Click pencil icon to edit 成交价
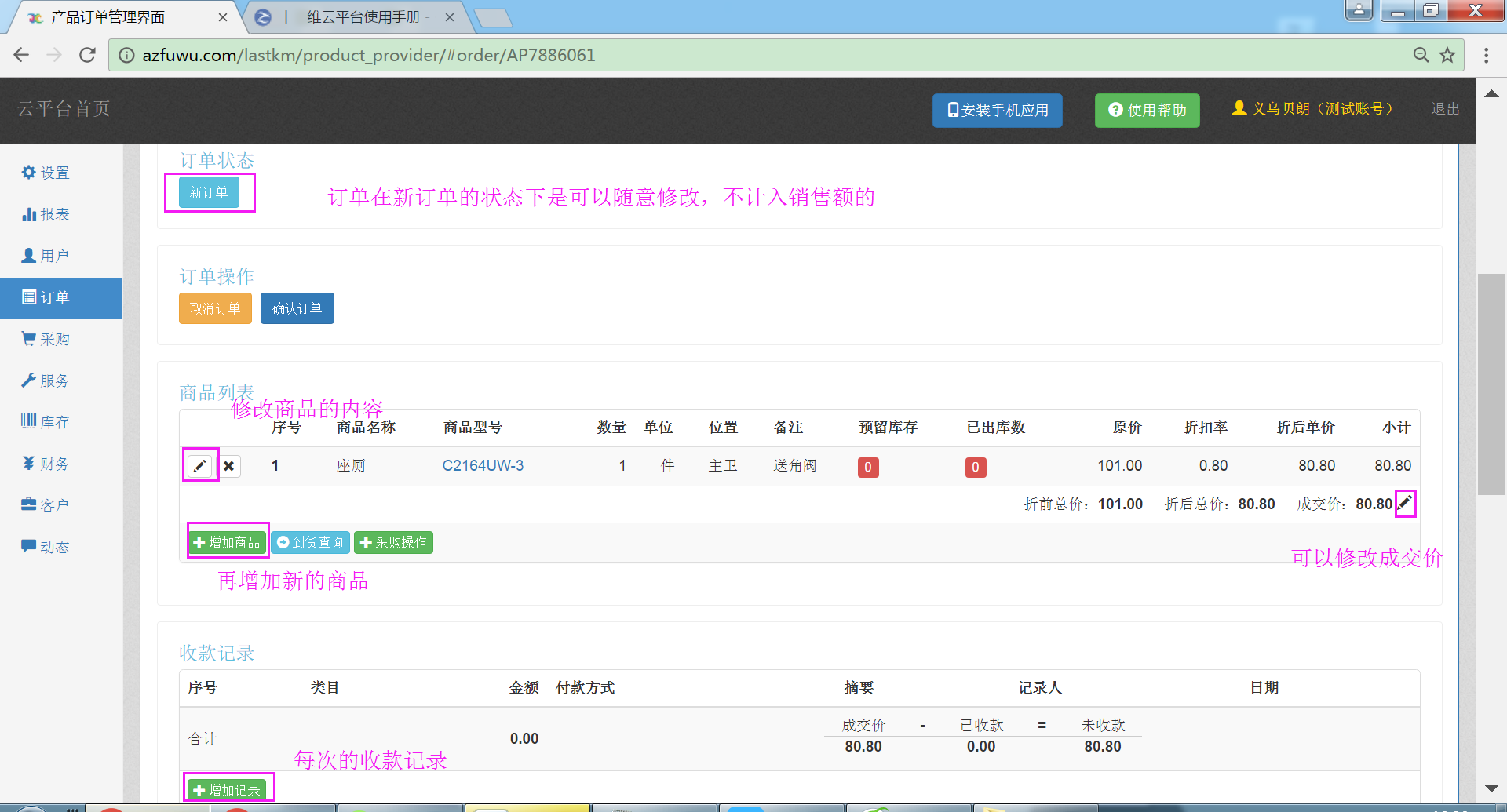1507x812 pixels. [x=1405, y=503]
